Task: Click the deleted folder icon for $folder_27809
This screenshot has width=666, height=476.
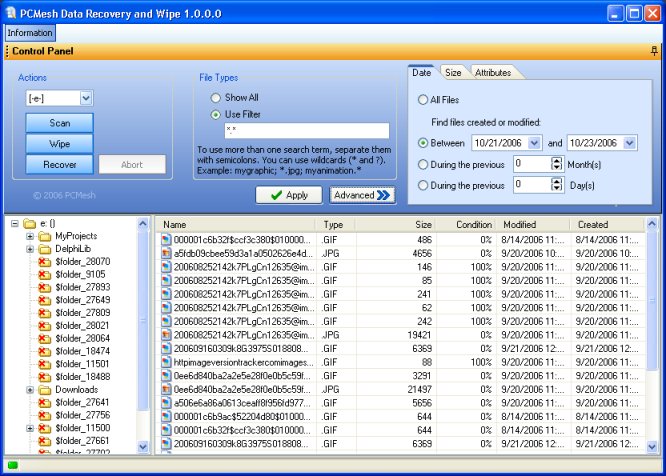Action: [x=44, y=313]
